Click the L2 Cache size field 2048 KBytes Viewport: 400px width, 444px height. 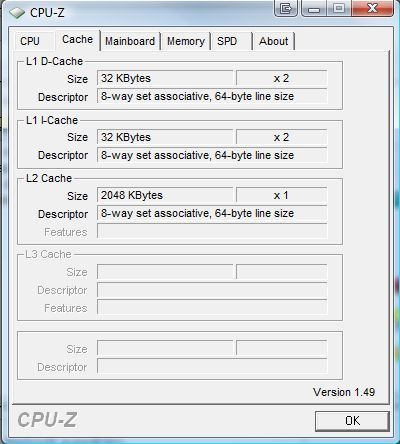click(x=165, y=195)
